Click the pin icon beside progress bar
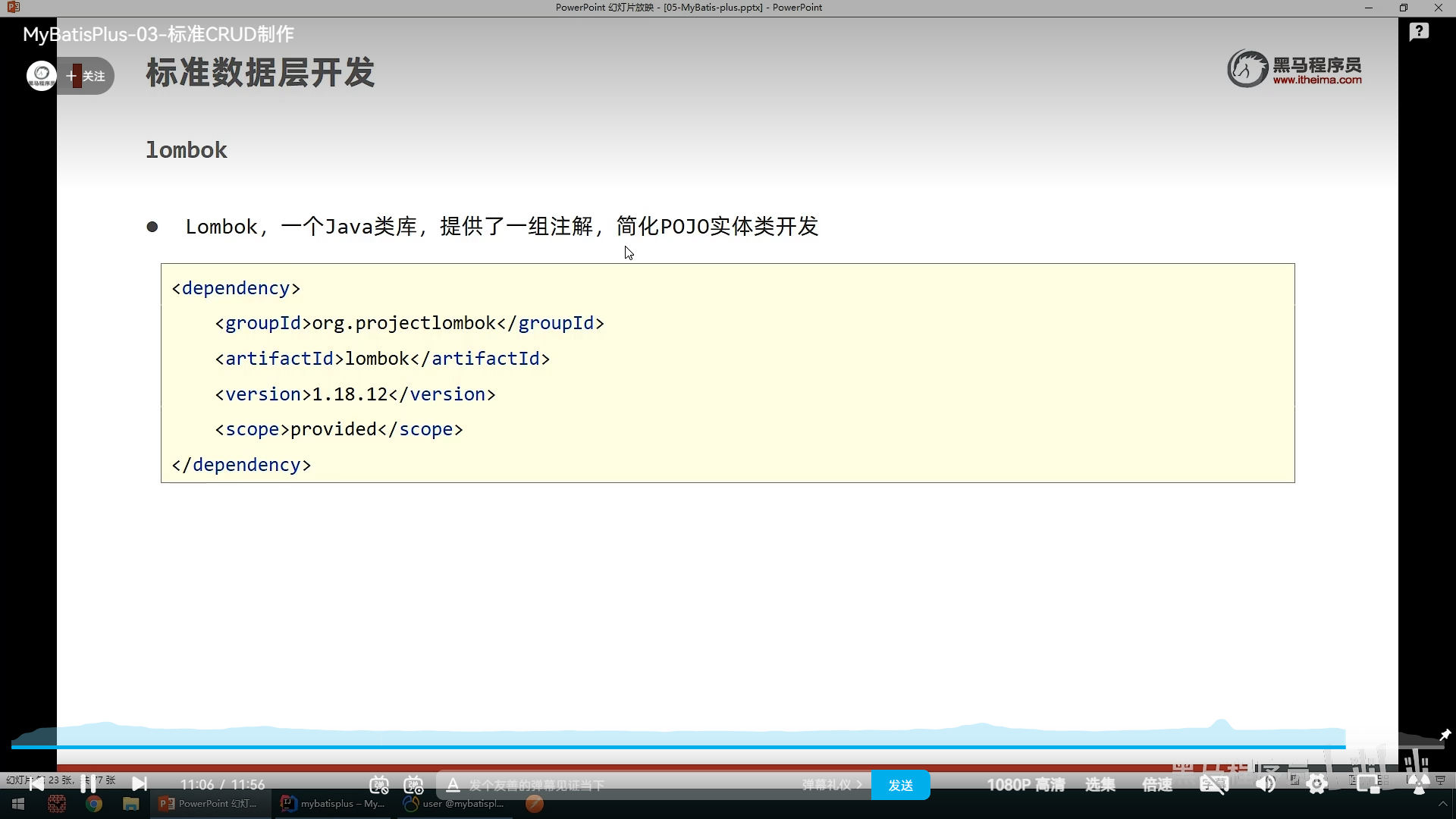 point(1445,735)
